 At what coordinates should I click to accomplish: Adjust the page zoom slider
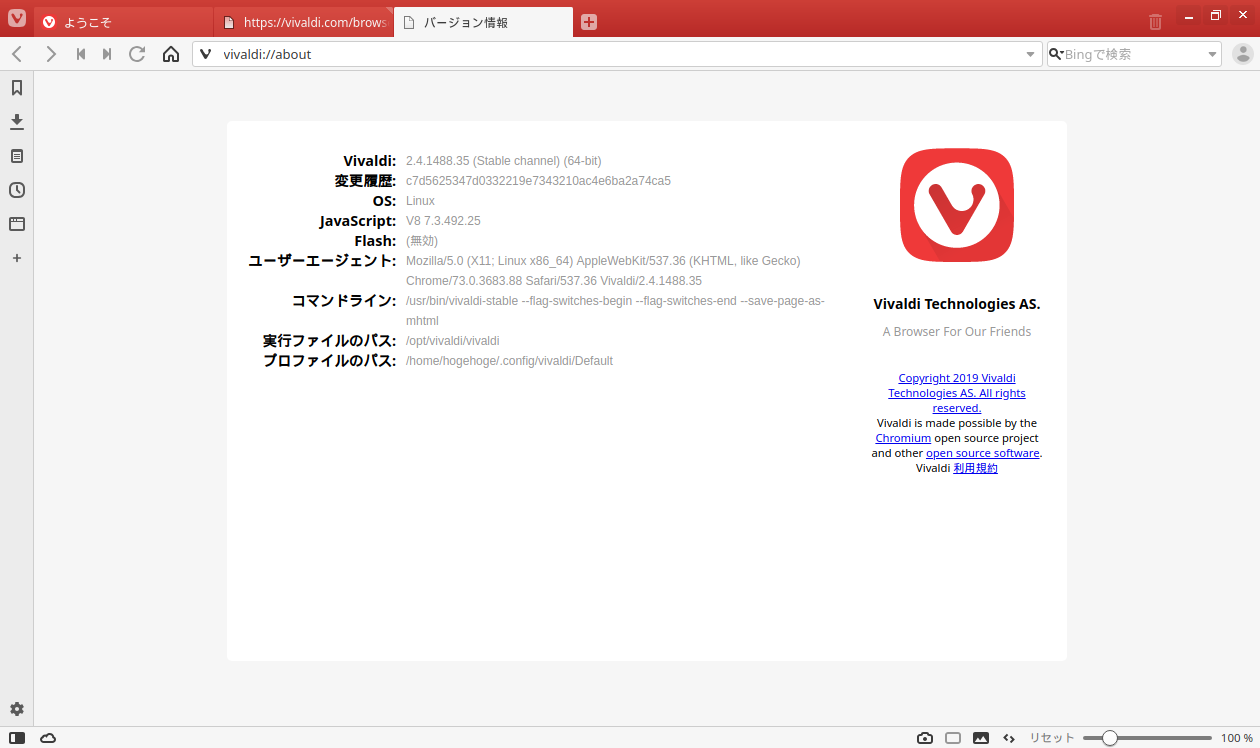[1148, 738]
